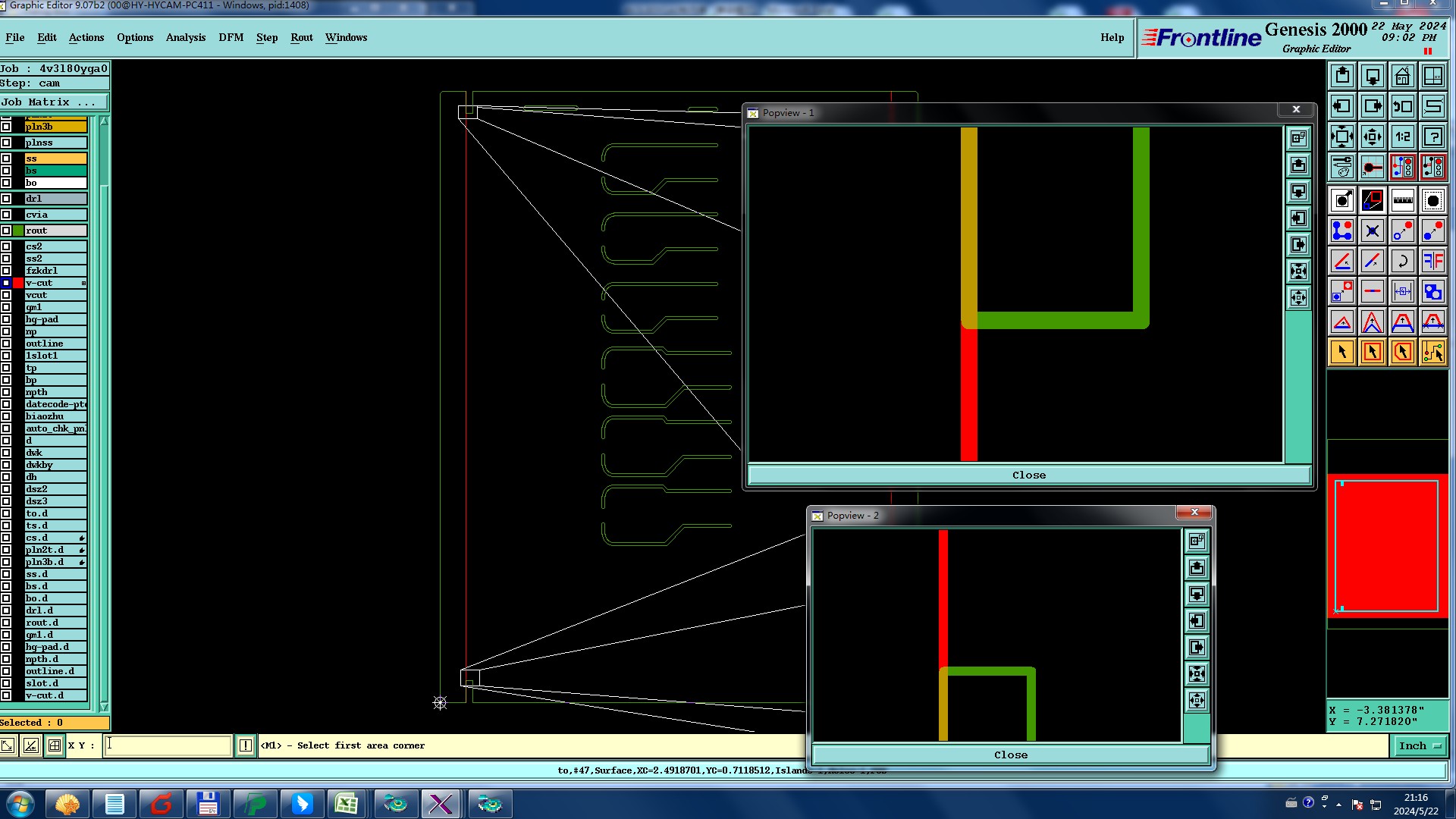Screen dimensions: 1456x819
Task: Click the layer list scroll-down arrow
Action: (104, 706)
